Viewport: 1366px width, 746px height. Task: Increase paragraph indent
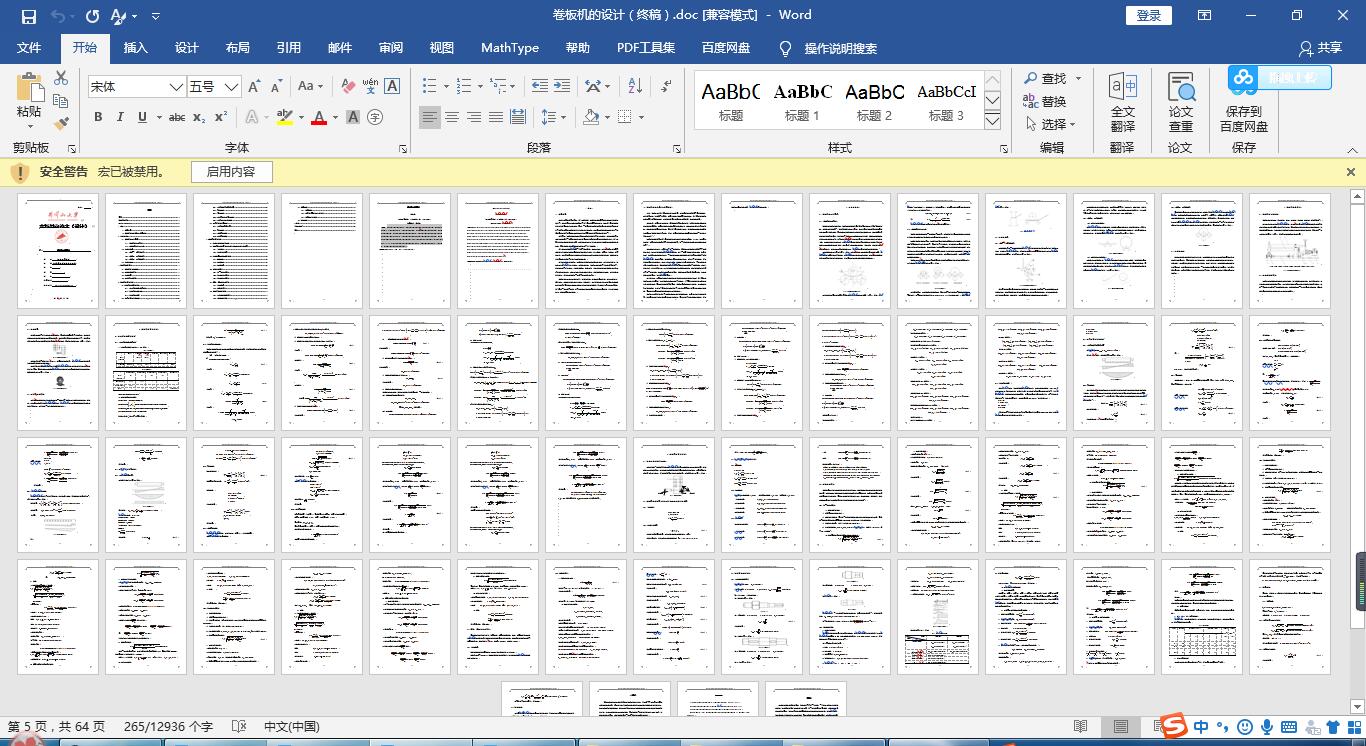pos(561,87)
